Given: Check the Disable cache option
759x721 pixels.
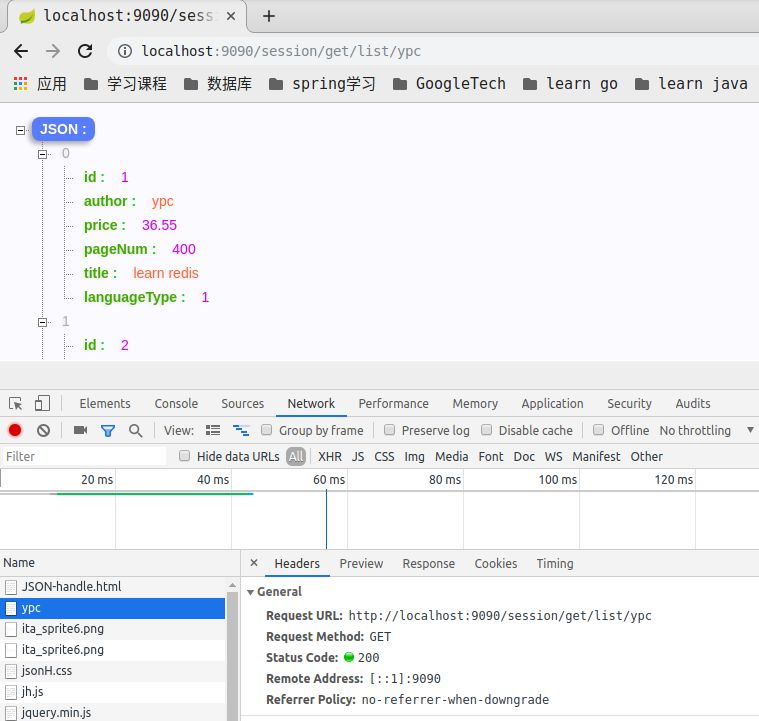Looking at the screenshot, I should point(487,430).
